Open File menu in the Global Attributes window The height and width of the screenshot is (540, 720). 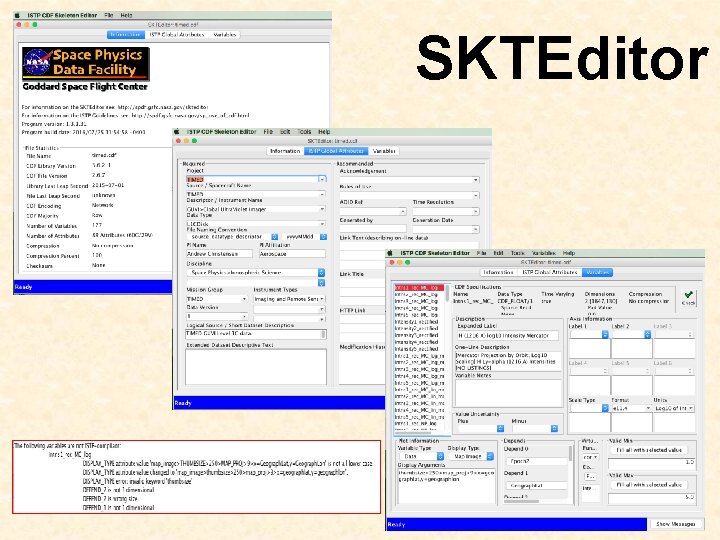click(268, 132)
